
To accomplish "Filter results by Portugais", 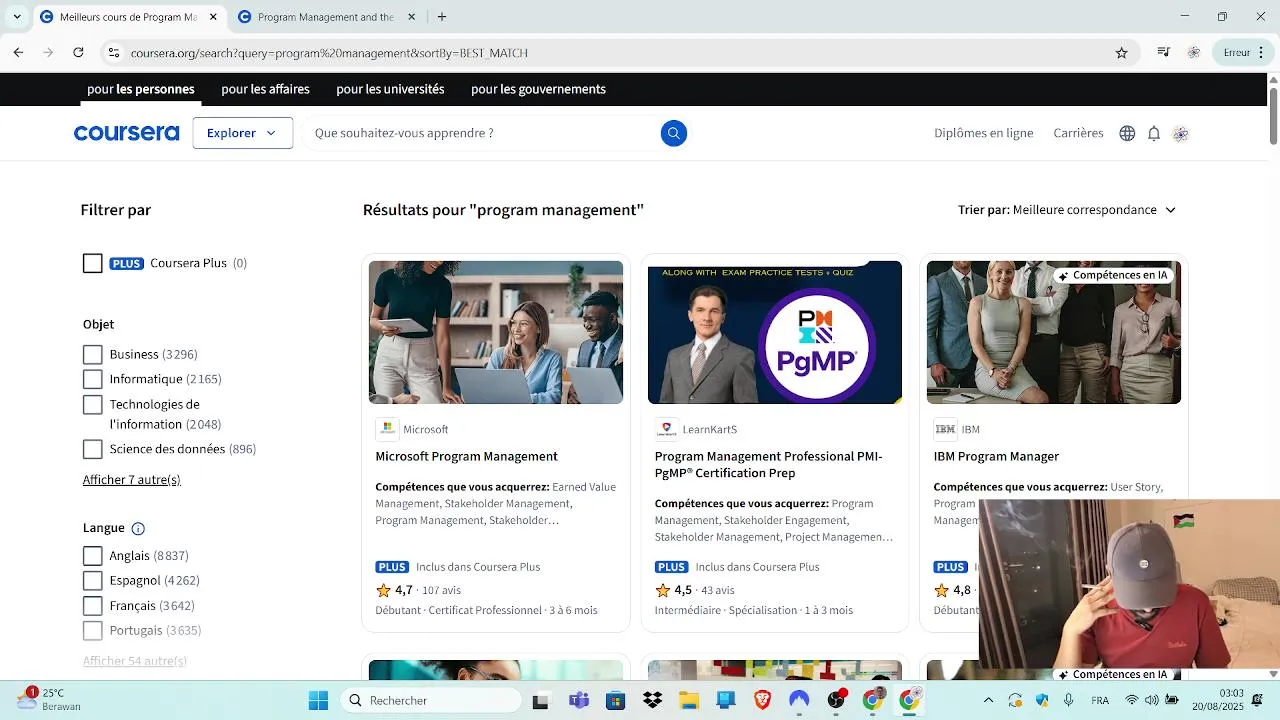I will (x=92, y=631).
